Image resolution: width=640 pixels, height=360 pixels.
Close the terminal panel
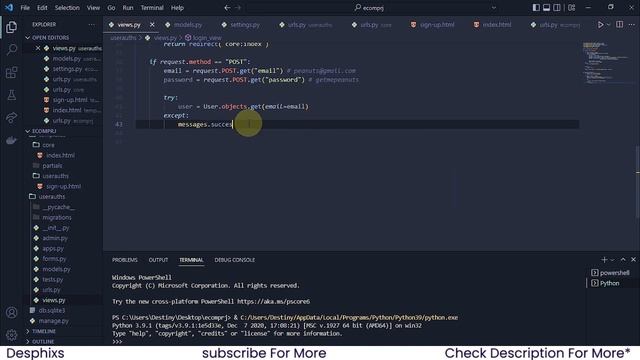click(x=633, y=260)
